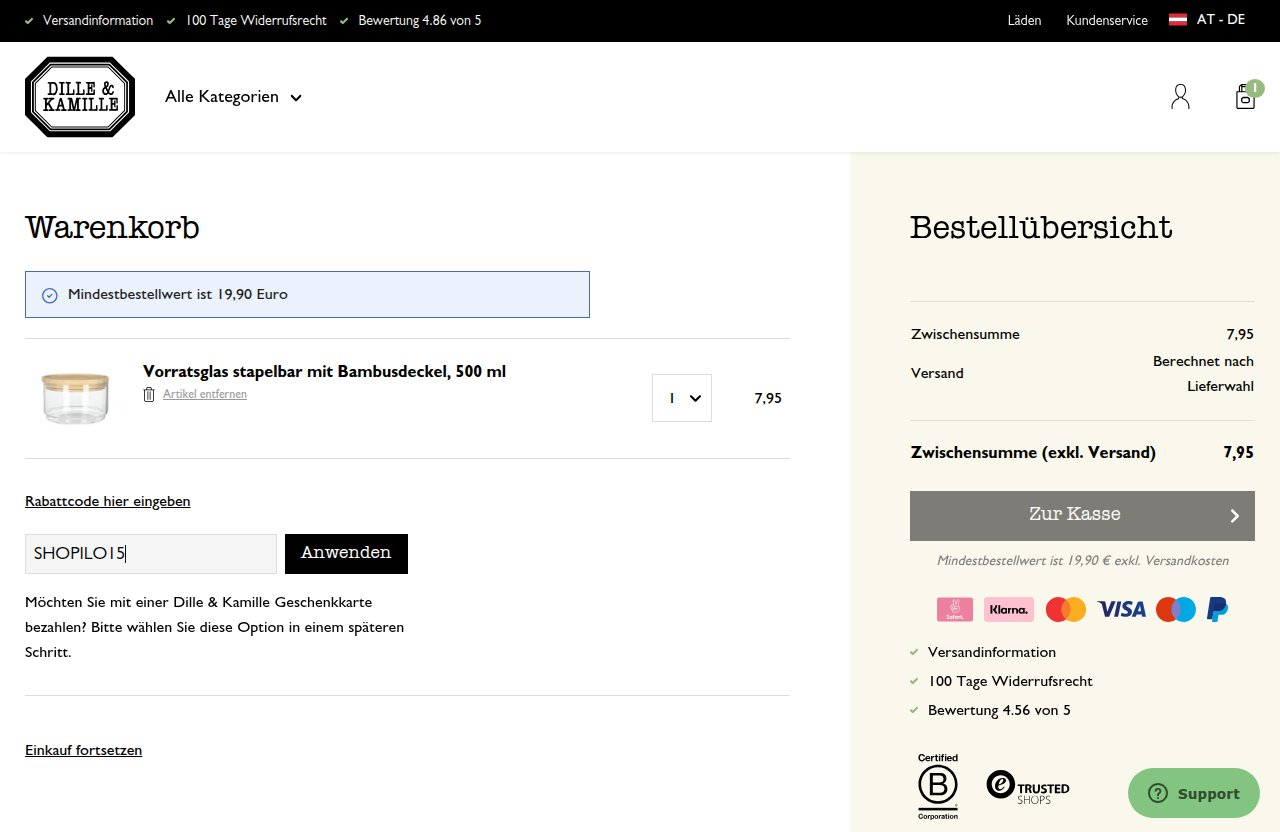Open the AT - DE country language selector
This screenshot has height=832, width=1280.
(1207, 19)
